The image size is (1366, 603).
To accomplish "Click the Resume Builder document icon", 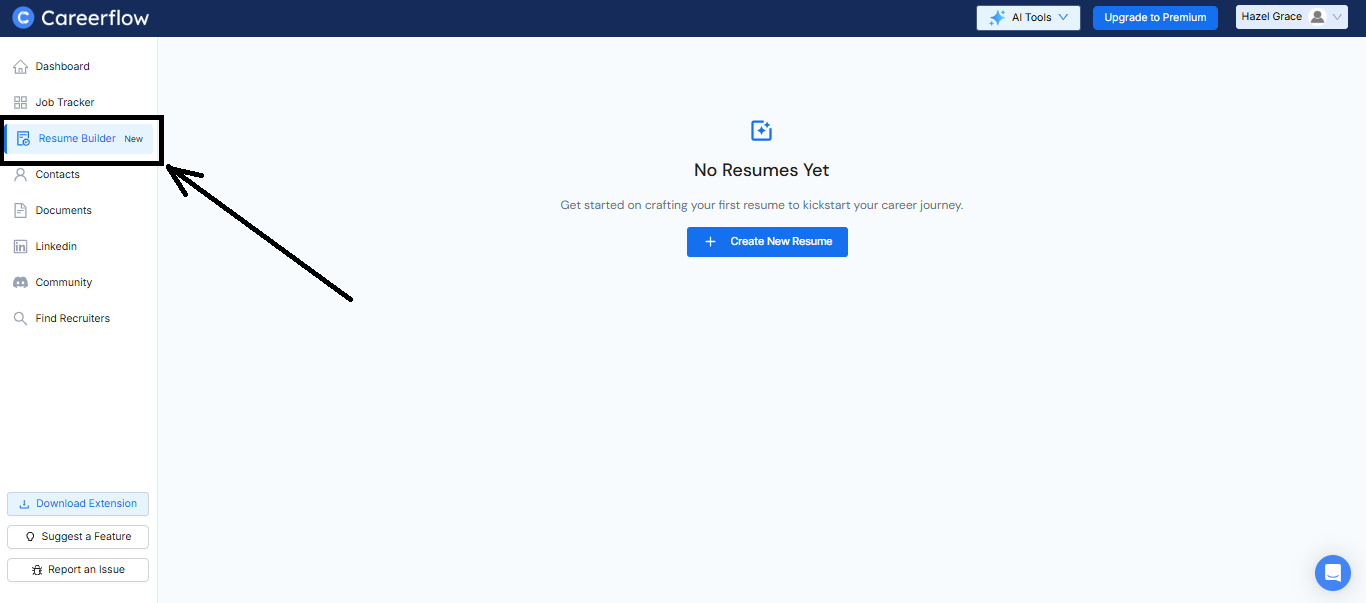I will pos(23,139).
